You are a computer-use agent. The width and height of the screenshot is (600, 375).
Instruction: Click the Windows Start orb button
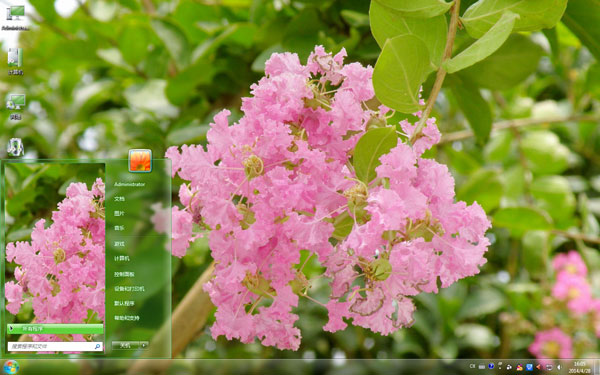[x=11, y=367]
